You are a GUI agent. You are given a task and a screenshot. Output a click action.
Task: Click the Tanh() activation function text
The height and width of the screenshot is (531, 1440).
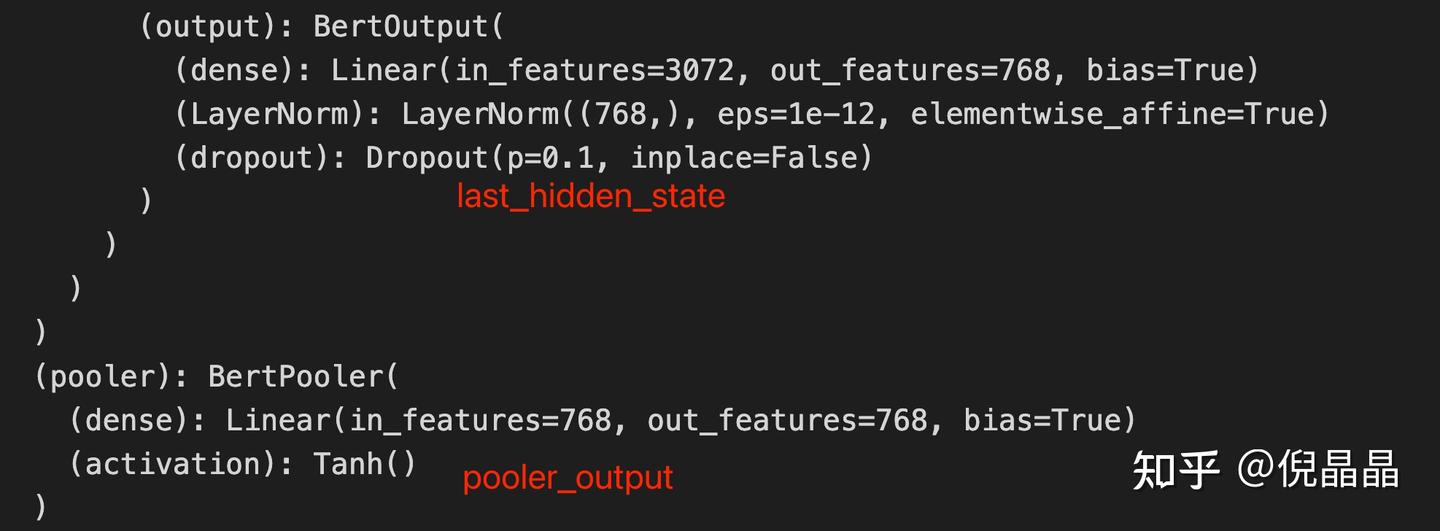(364, 464)
